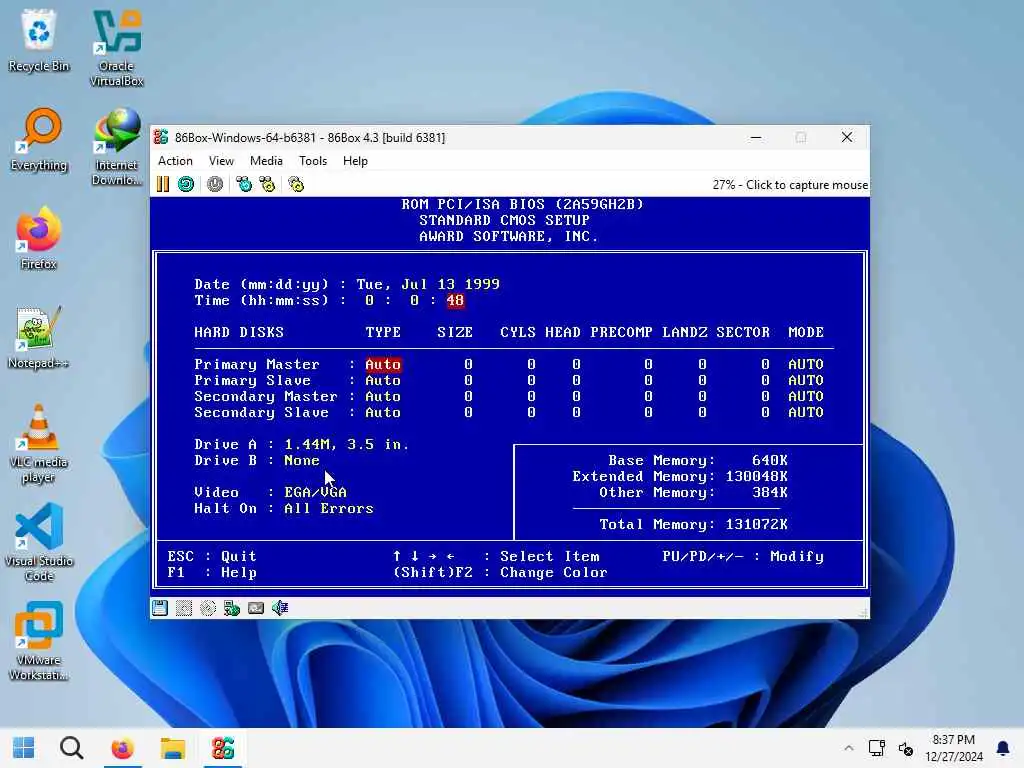1024x768 pixels.
Task: Click the floppy disk status bar icon
Action: (160, 609)
